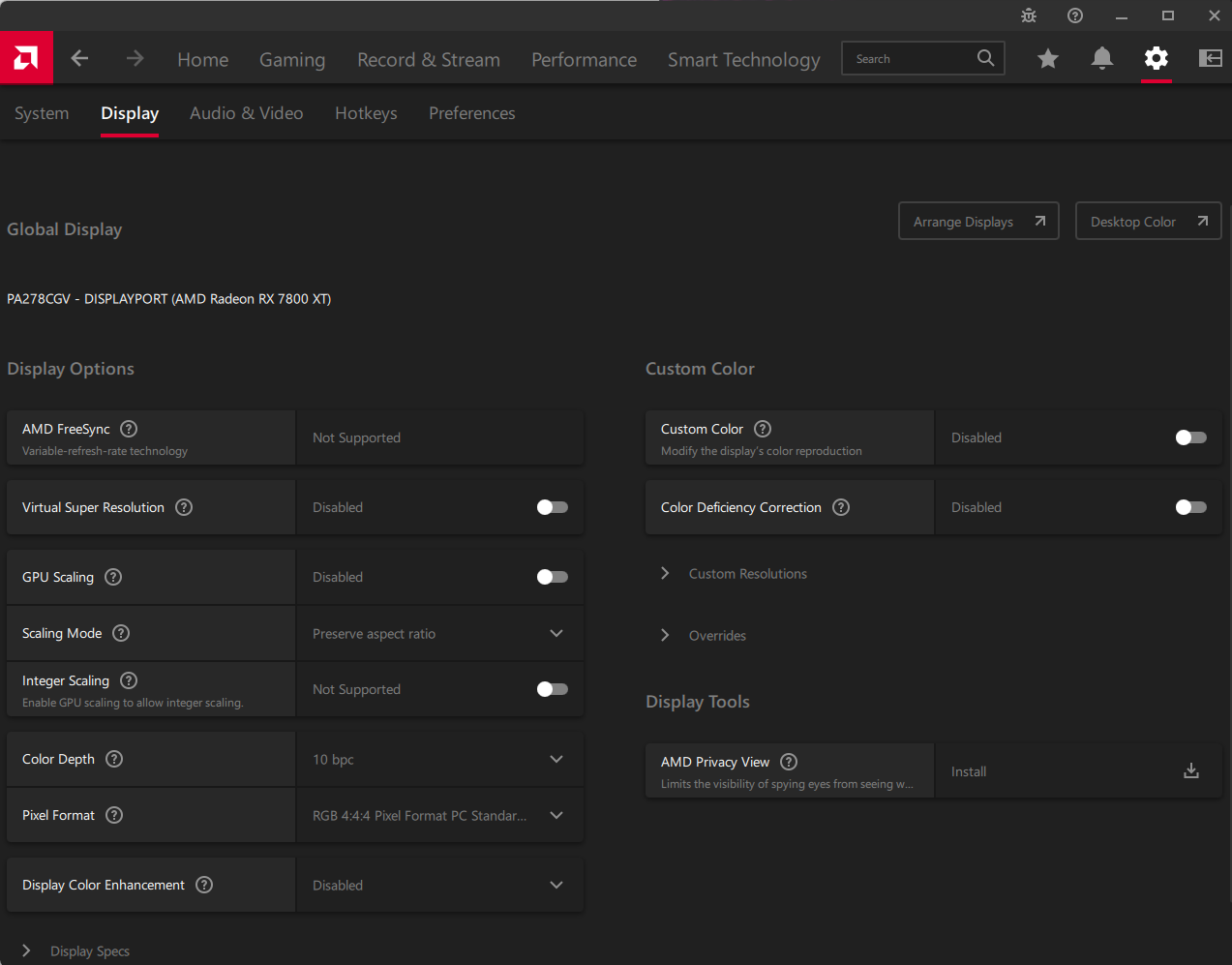Click the settings gear icon
Image resolution: width=1232 pixels, height=965 pixels.
tap(1156, 58)
